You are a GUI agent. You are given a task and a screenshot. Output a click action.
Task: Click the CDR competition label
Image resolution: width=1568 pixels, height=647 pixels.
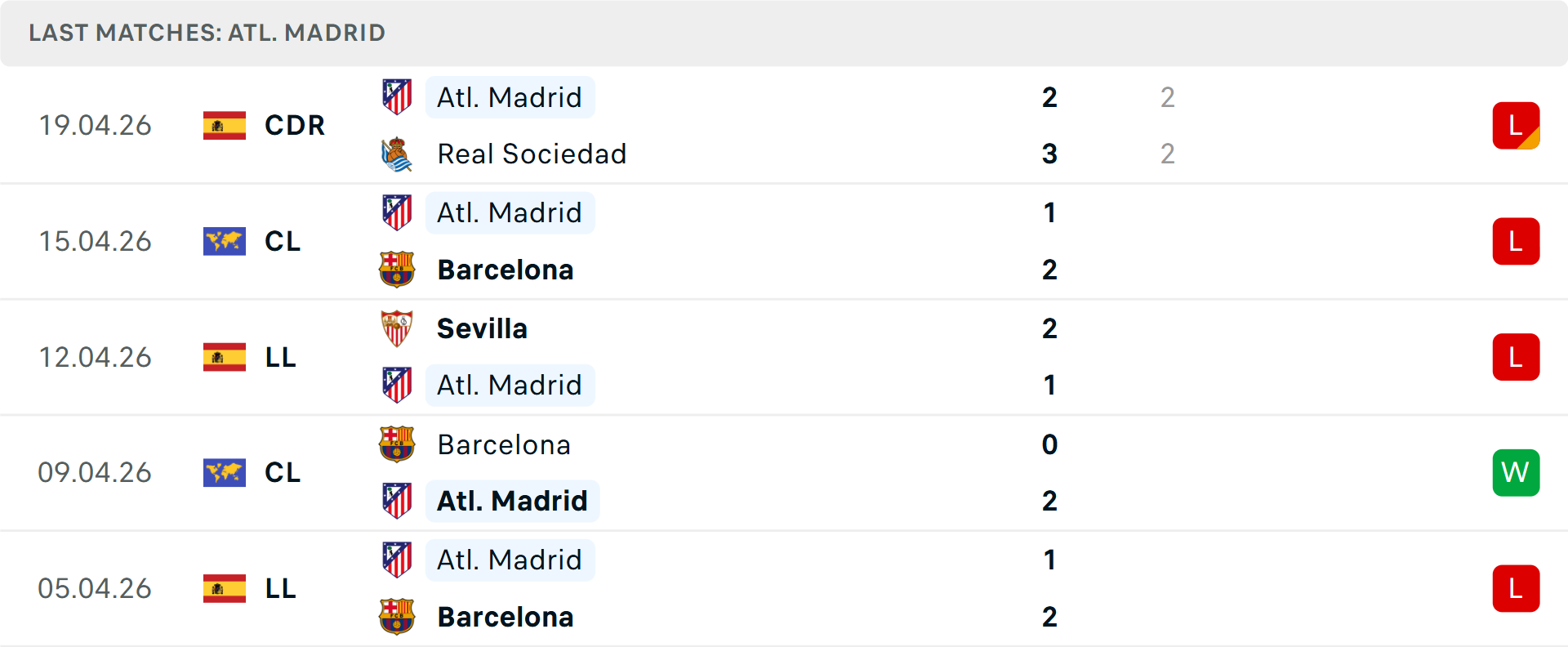294,125
